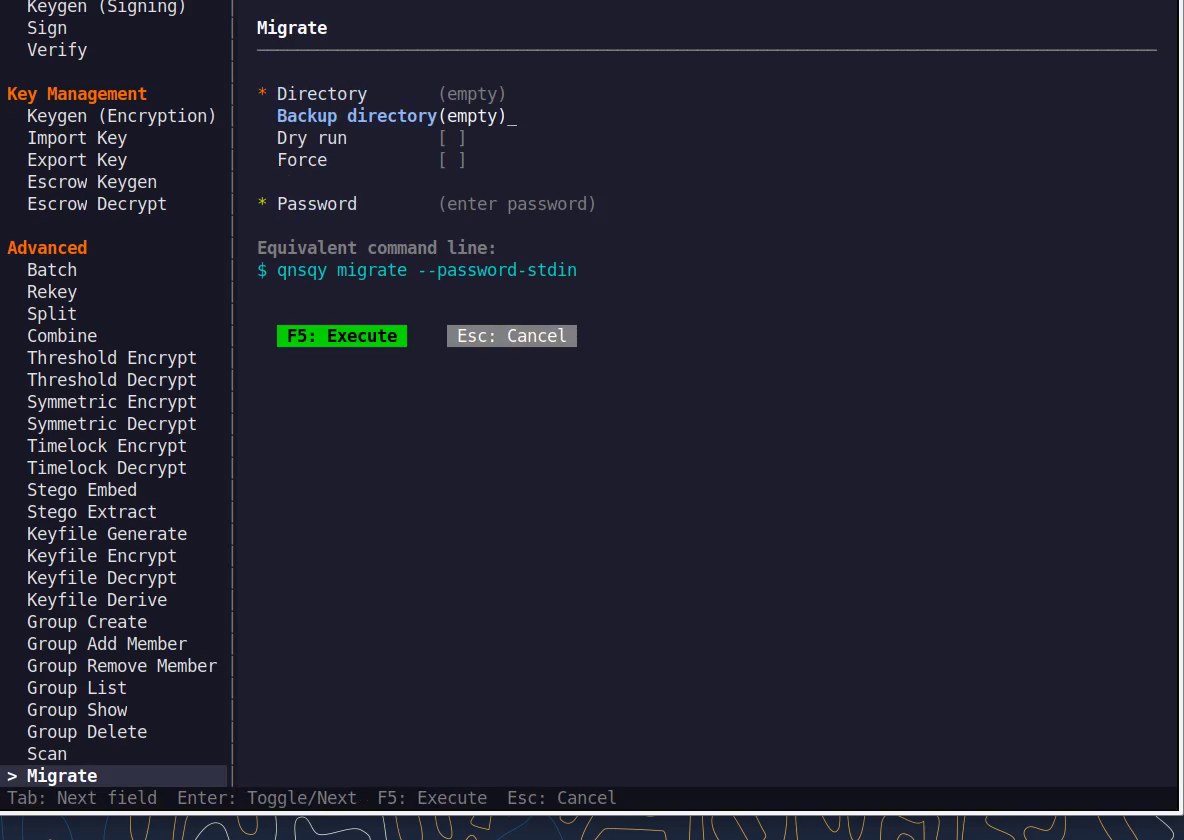Click the Tab: Next field hint
The width and height of the screenshot is (1184, 840).
pos(82,798)
